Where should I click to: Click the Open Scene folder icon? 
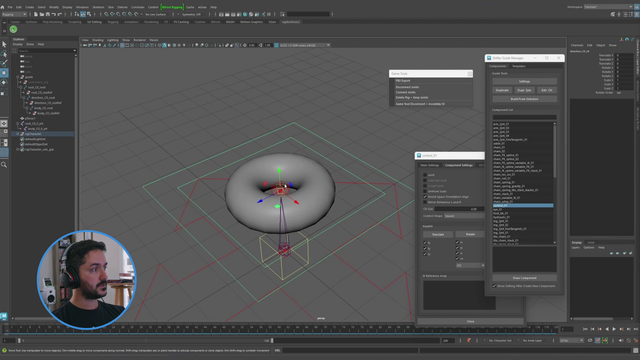click(x=42, y=14)
